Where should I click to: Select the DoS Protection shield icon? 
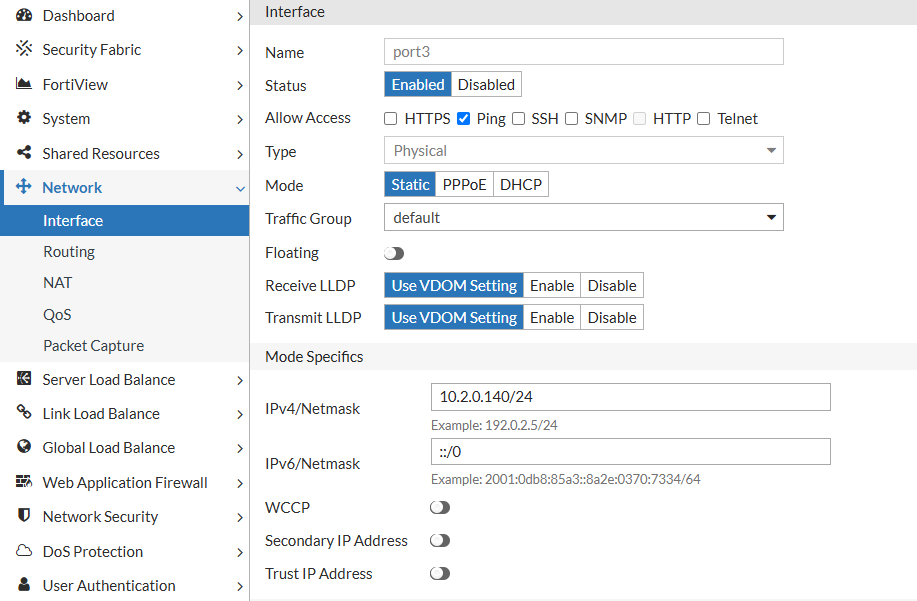(21, 551)
